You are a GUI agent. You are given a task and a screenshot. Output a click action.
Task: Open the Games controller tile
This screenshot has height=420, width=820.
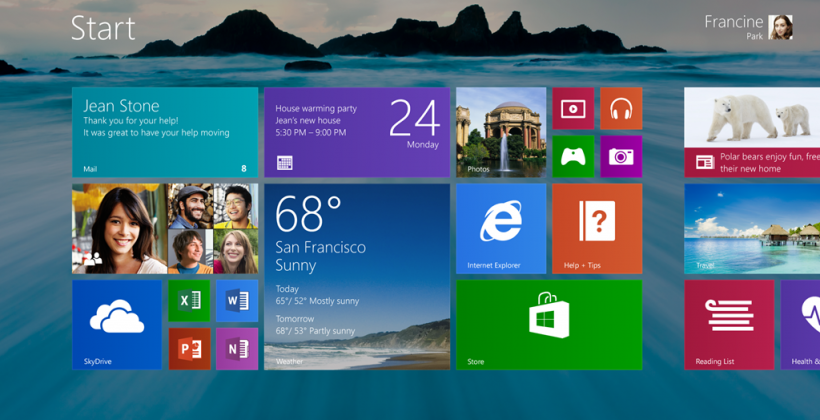pos(573,156)
